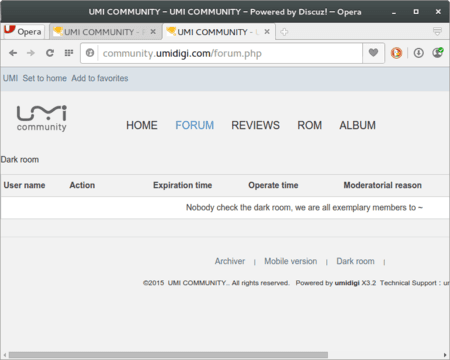
Task: Open Speed Dial grid icon
Action: coord(69,53)
